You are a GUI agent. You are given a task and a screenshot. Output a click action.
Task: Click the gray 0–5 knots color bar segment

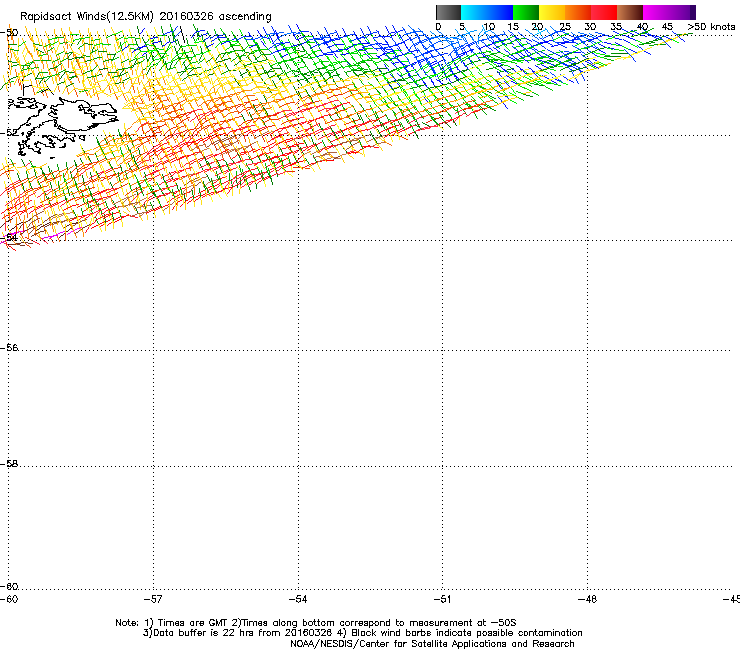tap(448, 12)
